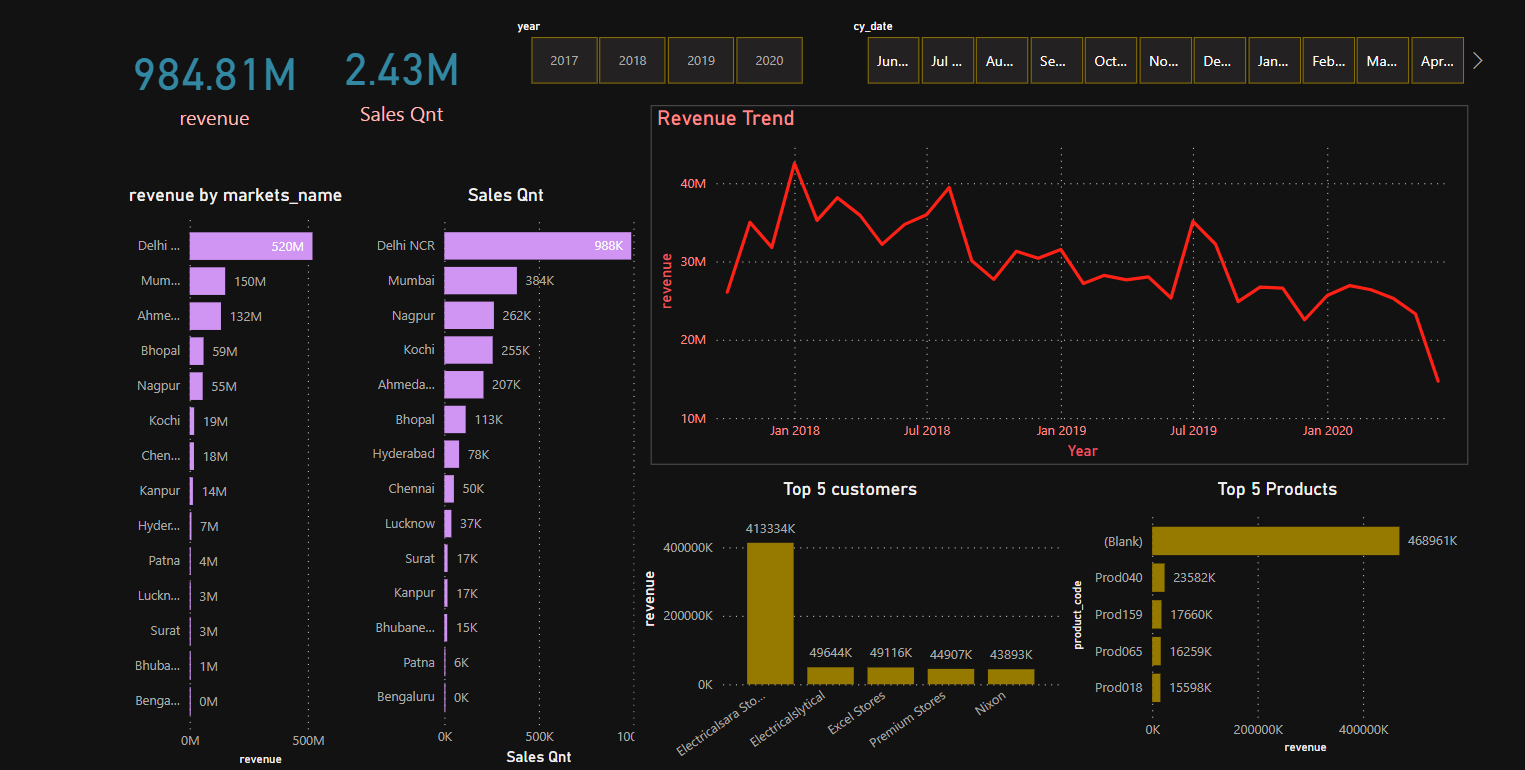Click the Lucknow 37K sales label
The height and width of the screenshot is (770, 1525).
coord(470,524)
